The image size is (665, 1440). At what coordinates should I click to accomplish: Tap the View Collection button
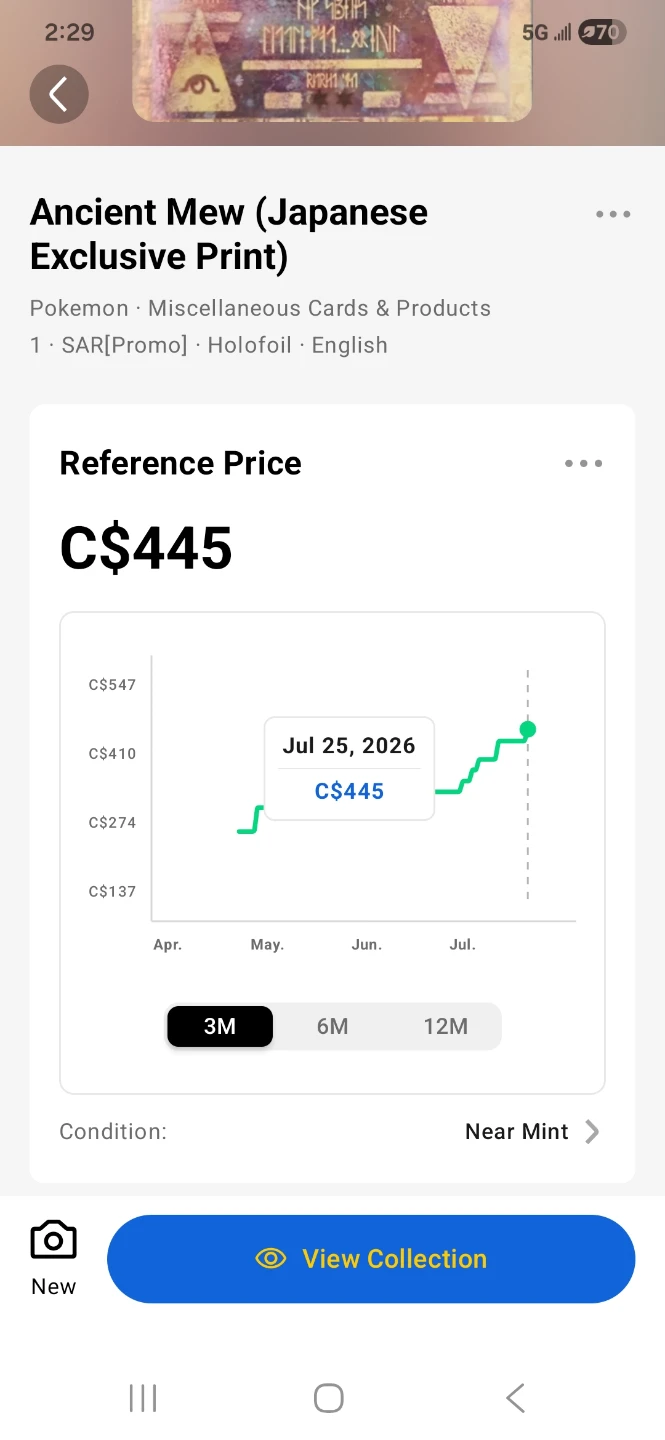[x=371, y=1259]
